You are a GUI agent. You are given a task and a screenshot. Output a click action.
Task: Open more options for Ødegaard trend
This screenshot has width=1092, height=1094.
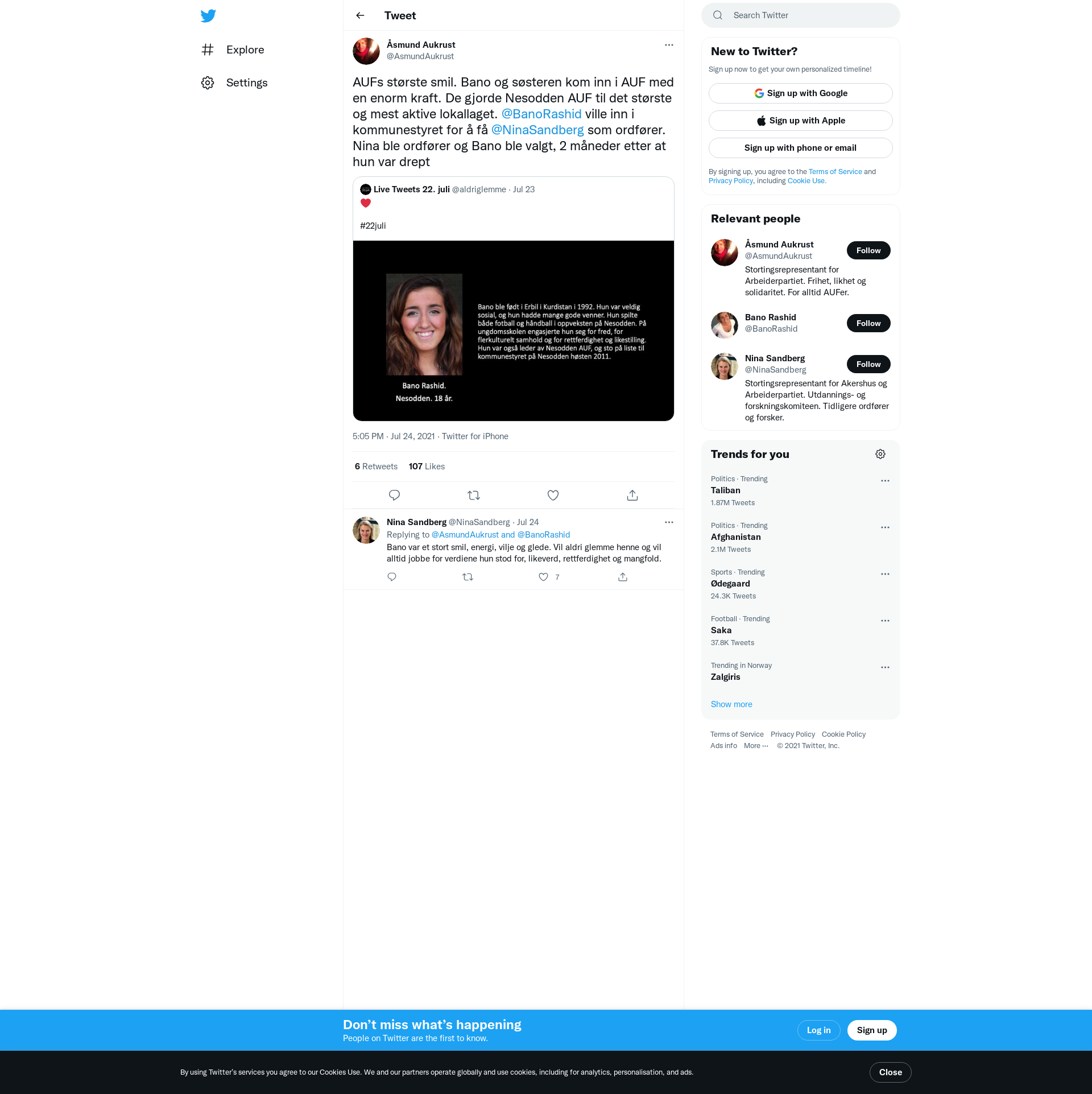coord(885,574)
